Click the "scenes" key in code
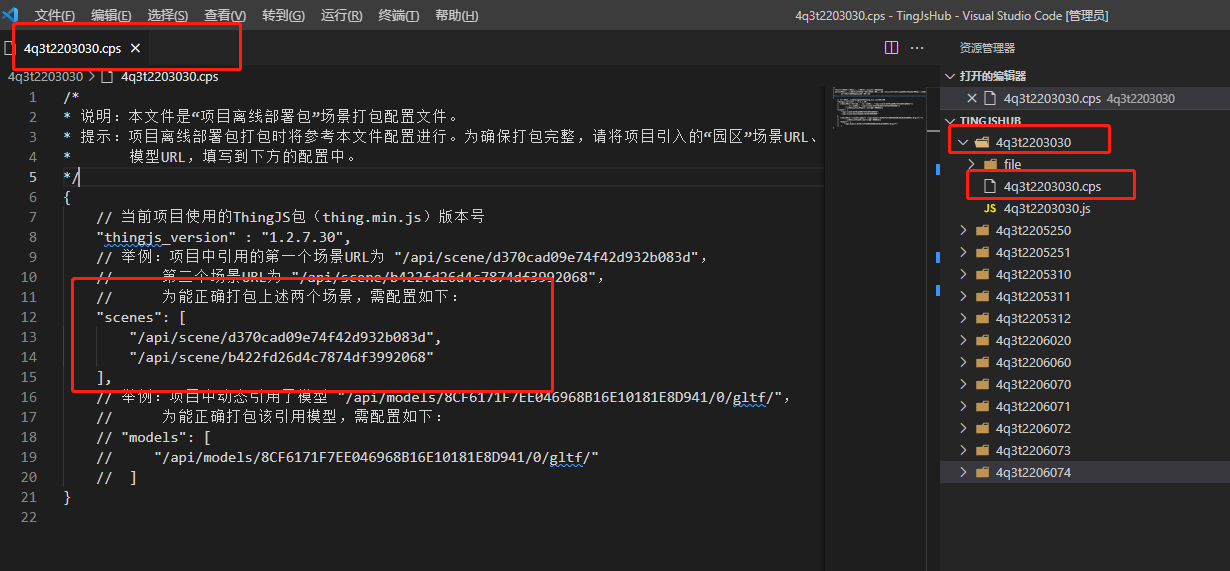 pyautogui.click(x=129, y=317)
